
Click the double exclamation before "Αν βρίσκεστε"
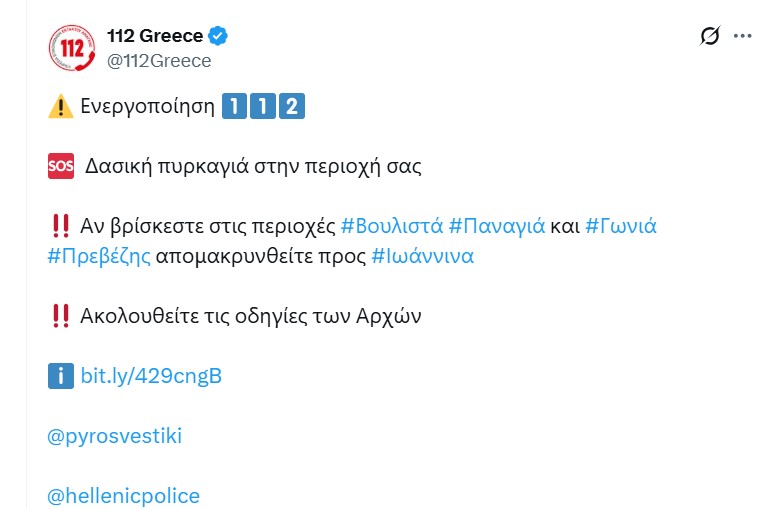[60, 226]
